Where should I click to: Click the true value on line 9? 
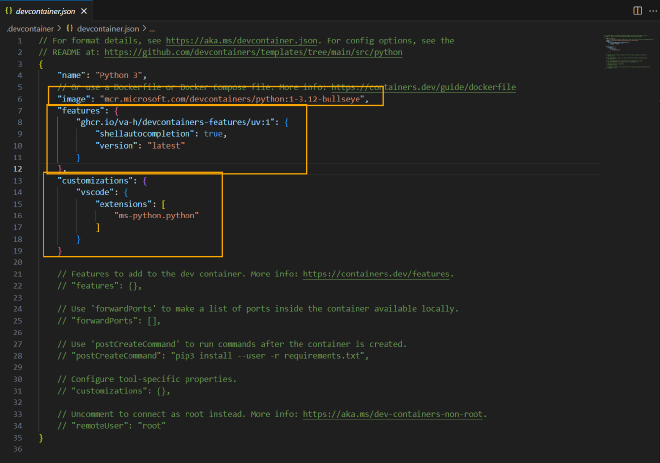point(213,134)
